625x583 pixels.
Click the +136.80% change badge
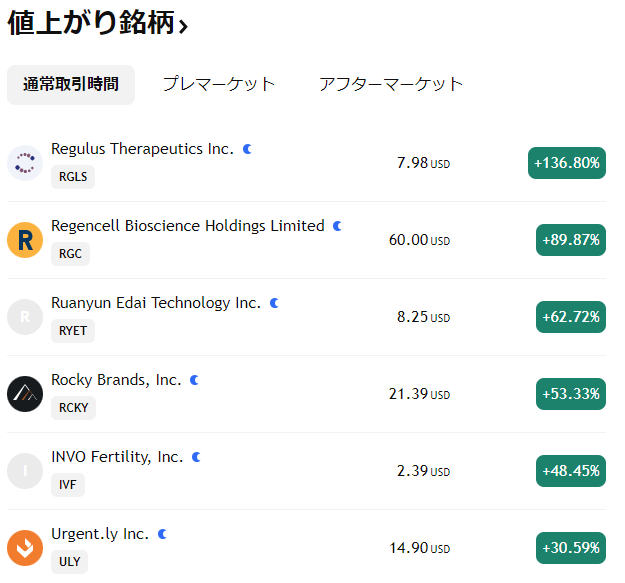pyautogui.click(x=567, y=163)
